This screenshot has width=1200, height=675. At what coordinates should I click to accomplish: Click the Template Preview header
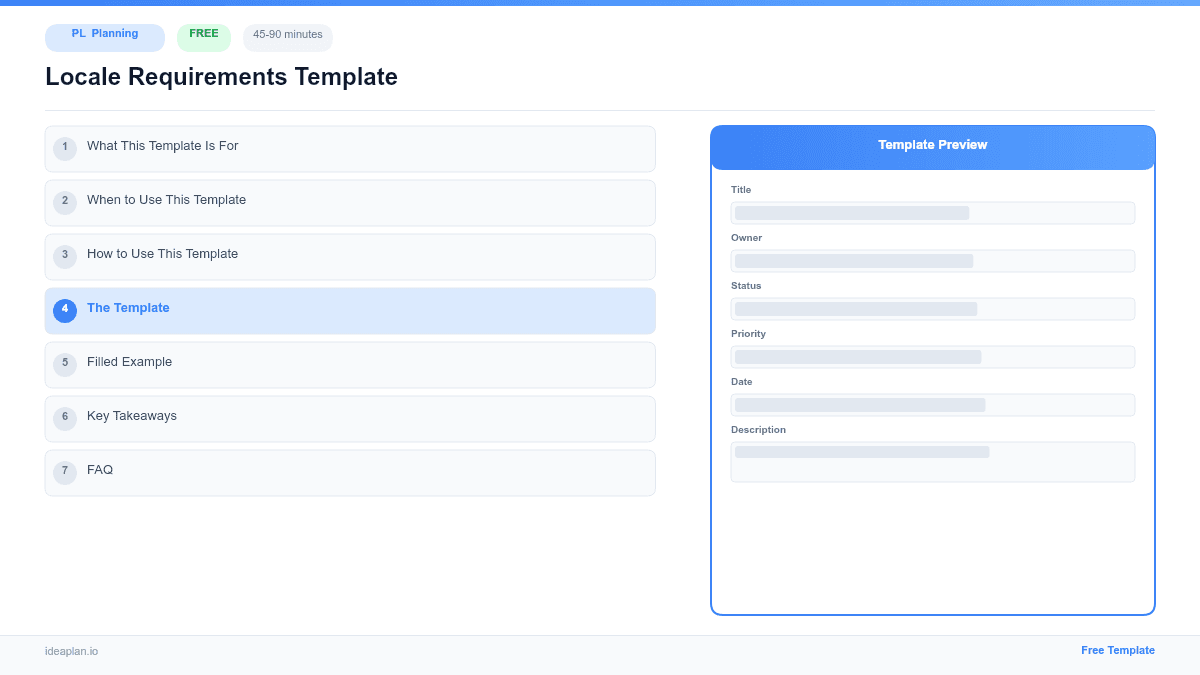pyautogui.click(x=932, y=147)
